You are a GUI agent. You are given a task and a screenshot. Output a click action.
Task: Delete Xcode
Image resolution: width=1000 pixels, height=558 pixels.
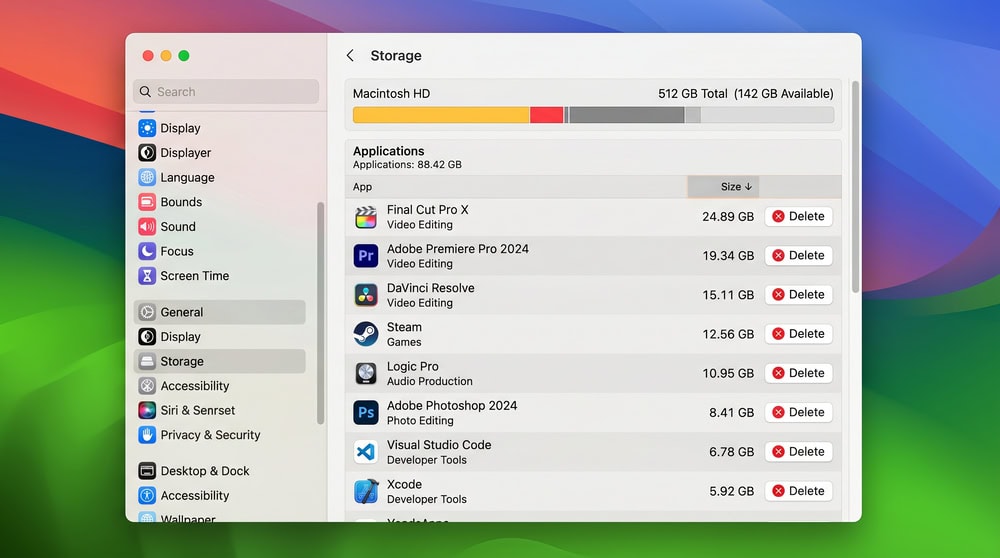tap(798, 491)
